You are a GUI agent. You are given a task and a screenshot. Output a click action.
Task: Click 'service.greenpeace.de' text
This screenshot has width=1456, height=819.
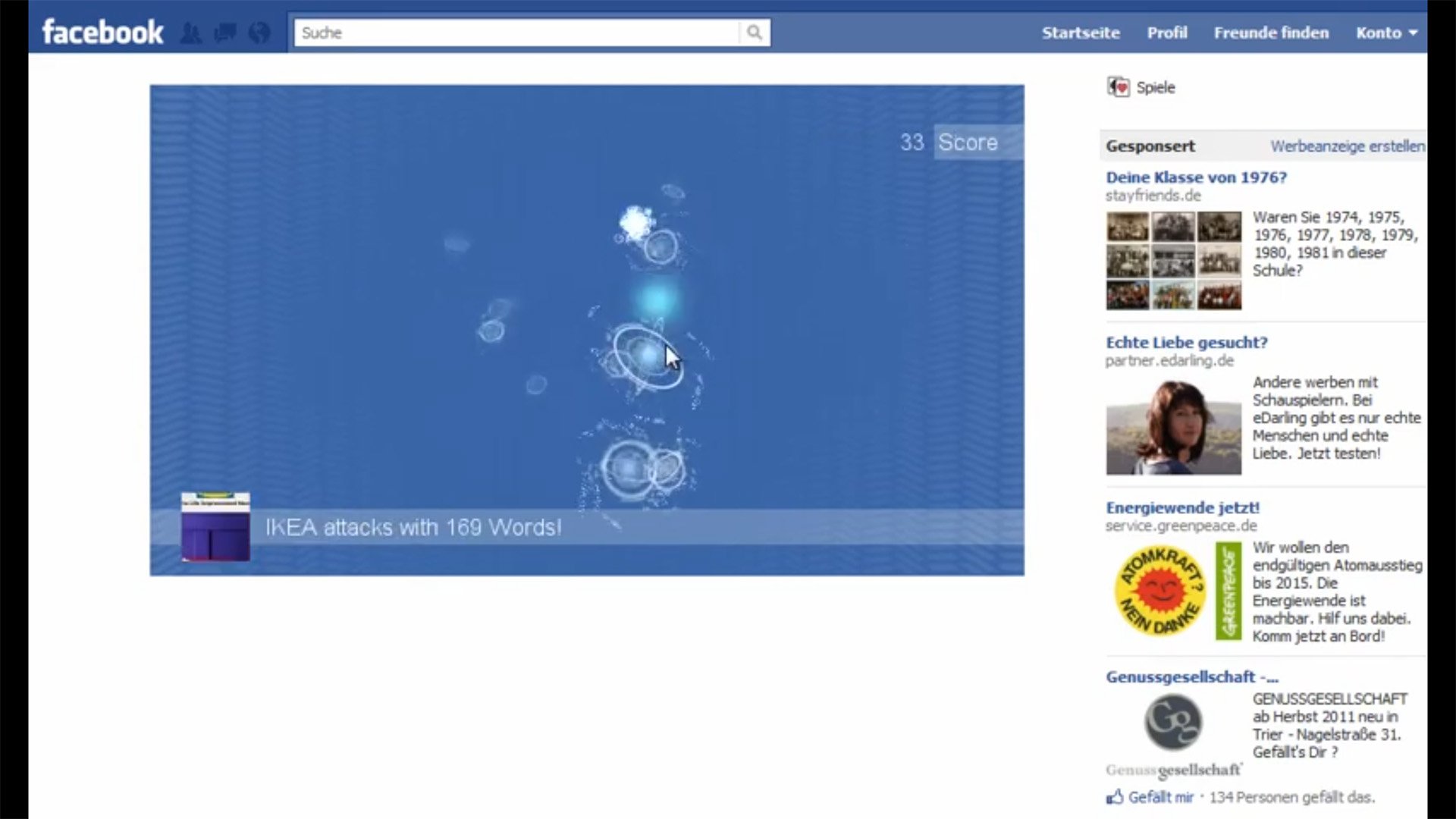point(1181,526)
